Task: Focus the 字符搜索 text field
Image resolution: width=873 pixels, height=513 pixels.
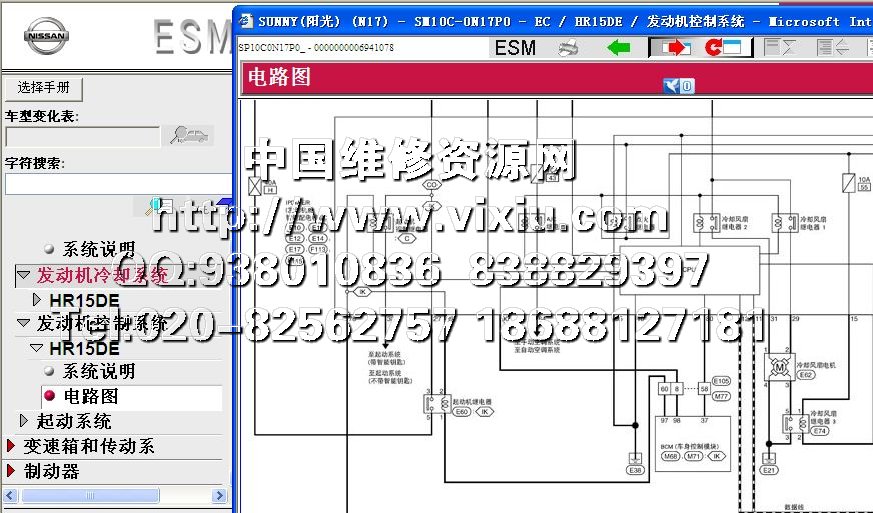Action: (119, 184)
